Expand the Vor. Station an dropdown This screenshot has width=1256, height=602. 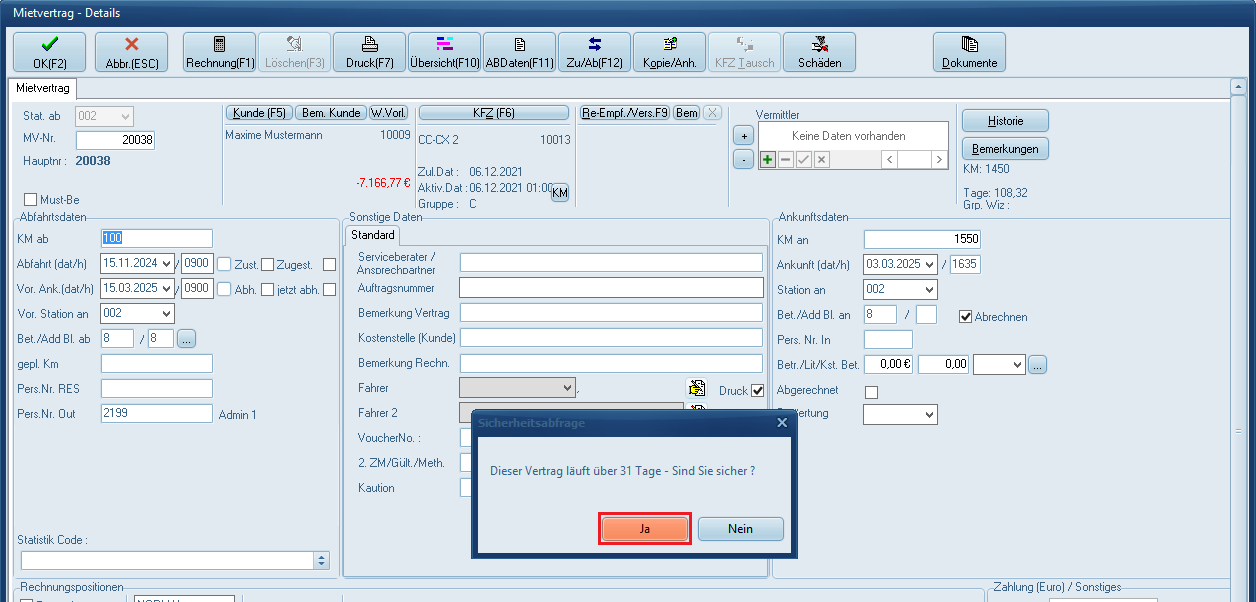165,314
